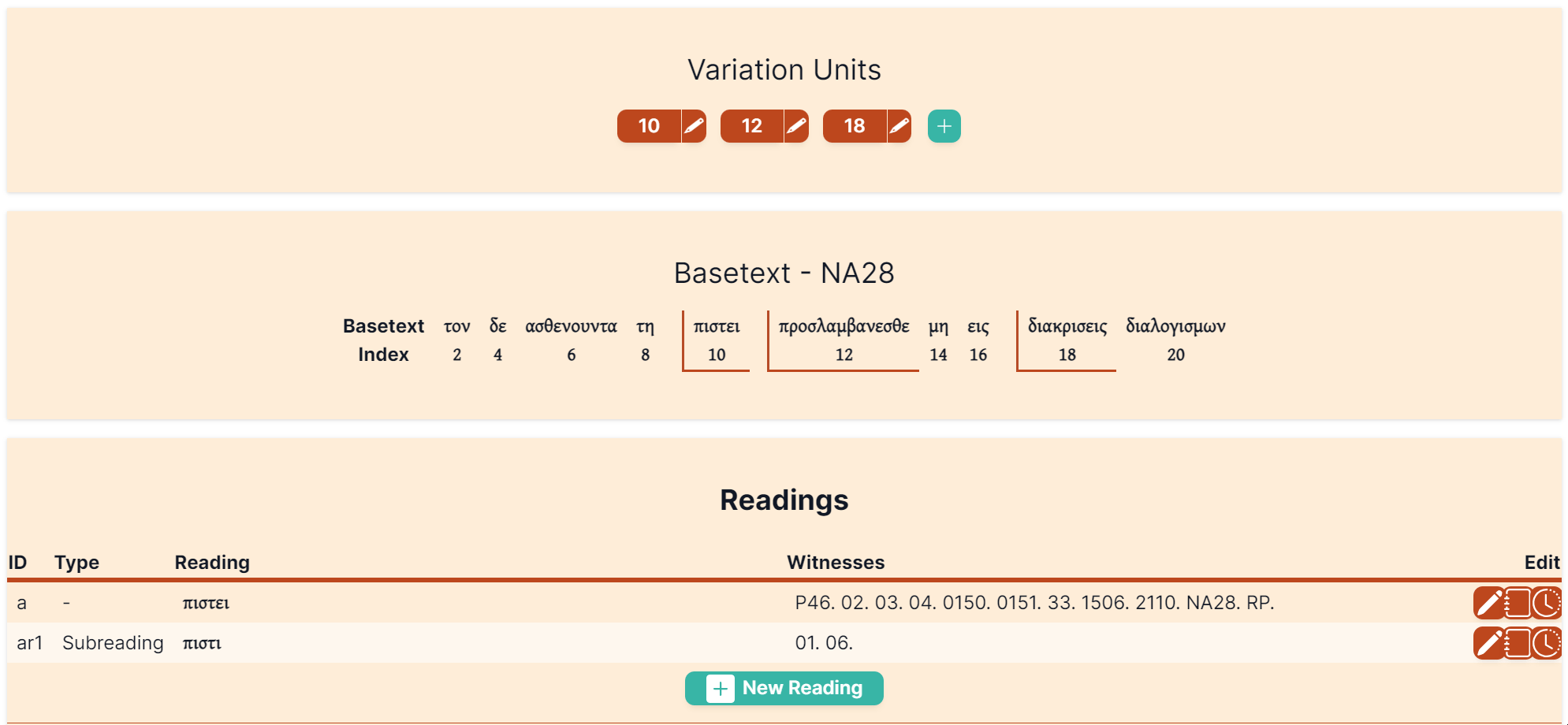Edit reading a using its pencil icon
The height and width of the screenshot is (725, 1568).
1488,604
